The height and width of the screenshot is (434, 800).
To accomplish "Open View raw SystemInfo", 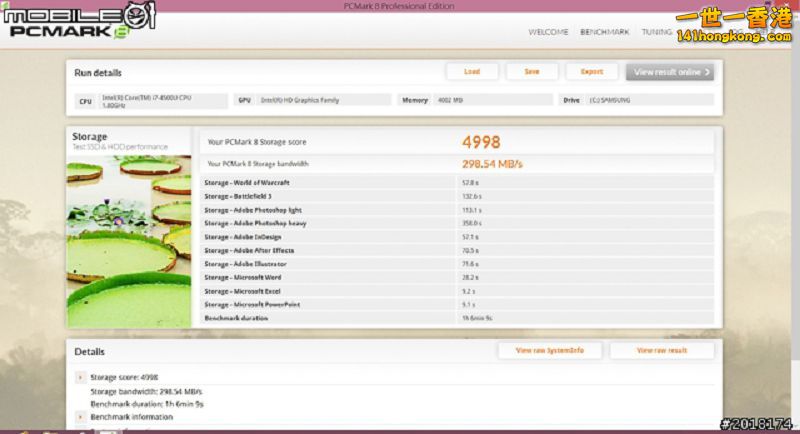I will point(549,350).
